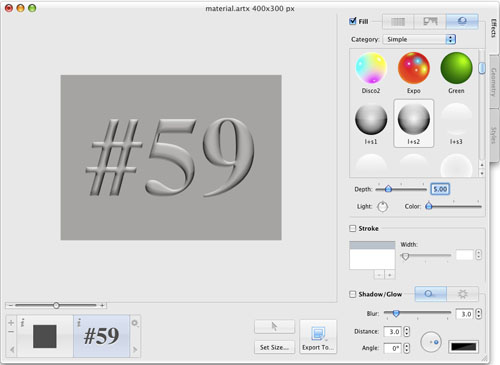
Task: Show next layers with right arrow
Action: tap(135, 350)
